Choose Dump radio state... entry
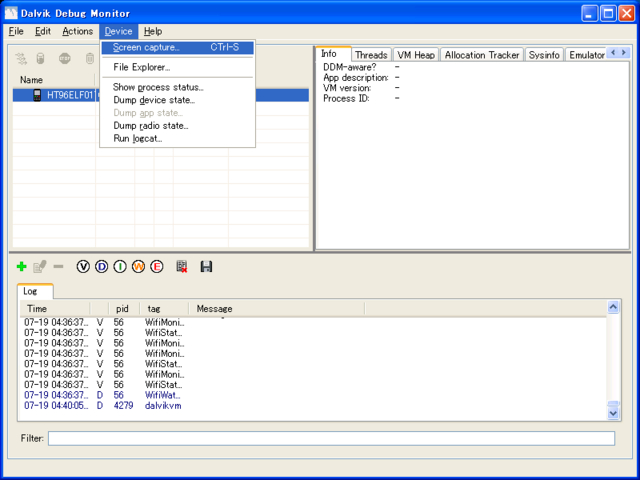This screenshot has height=480, width=640. (x=178, y=126)
